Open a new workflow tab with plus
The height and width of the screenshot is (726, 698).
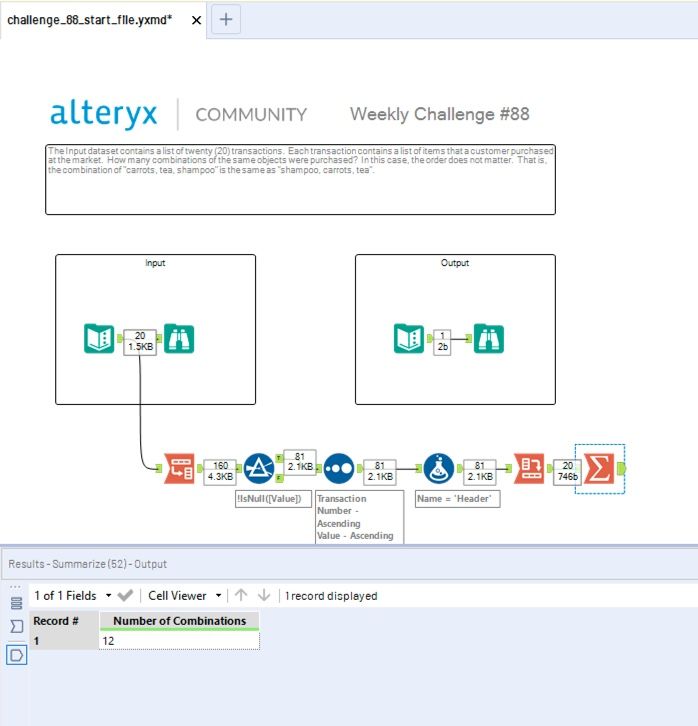pyautogui.click(x=226, y=19)
